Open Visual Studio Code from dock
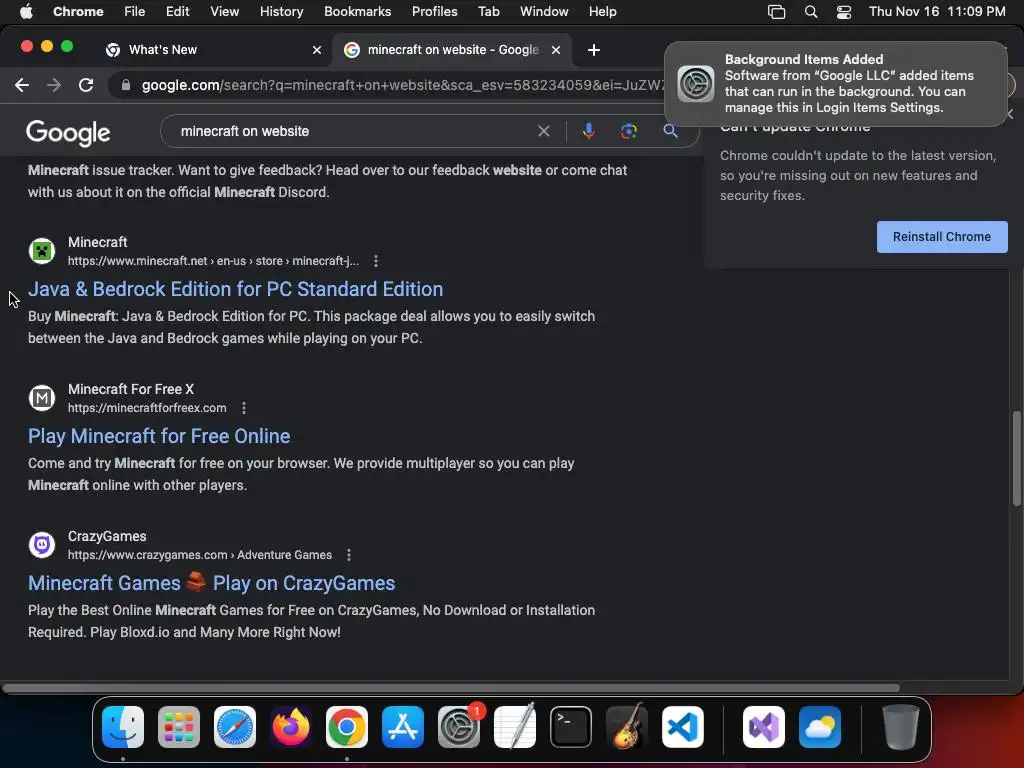This screenshot has height=768, width=1024. pos(683,727)
